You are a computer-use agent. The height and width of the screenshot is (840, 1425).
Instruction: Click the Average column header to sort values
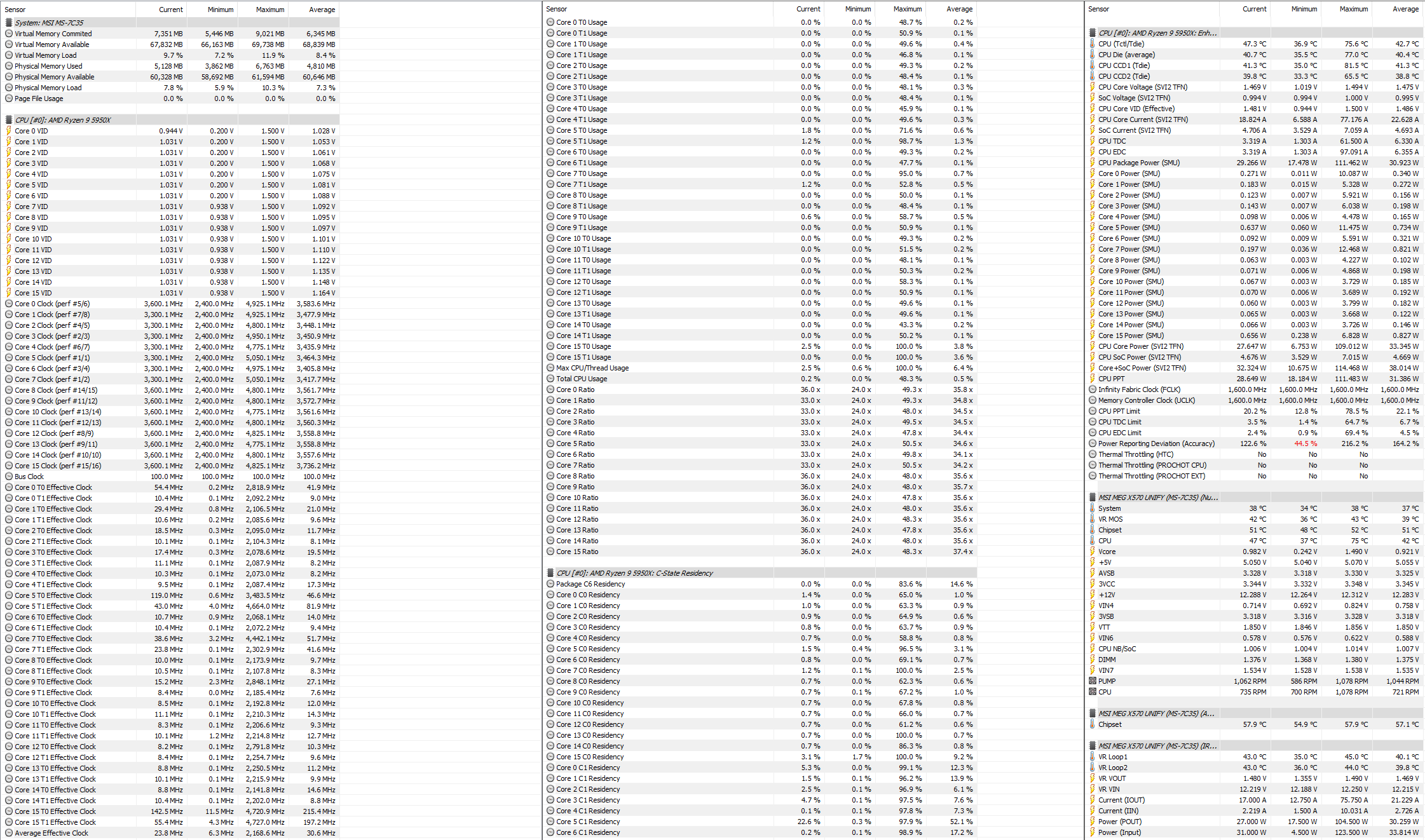(x=322, y=9)
